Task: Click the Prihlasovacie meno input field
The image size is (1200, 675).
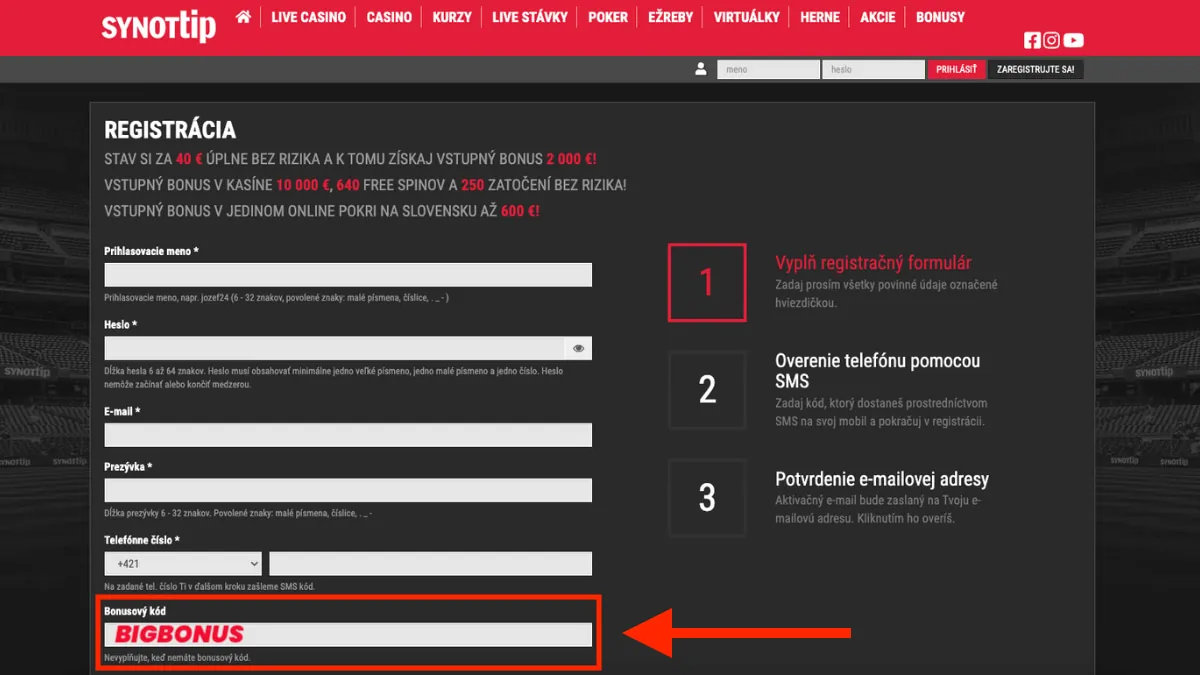Action: click(348, 275)
